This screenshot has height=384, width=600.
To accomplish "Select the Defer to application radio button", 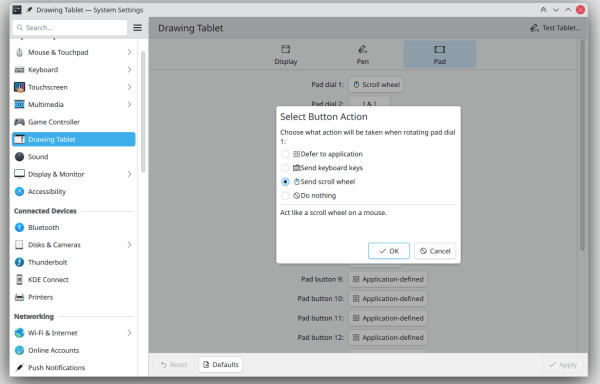I will pyautogui.click(x=285, y=154).
